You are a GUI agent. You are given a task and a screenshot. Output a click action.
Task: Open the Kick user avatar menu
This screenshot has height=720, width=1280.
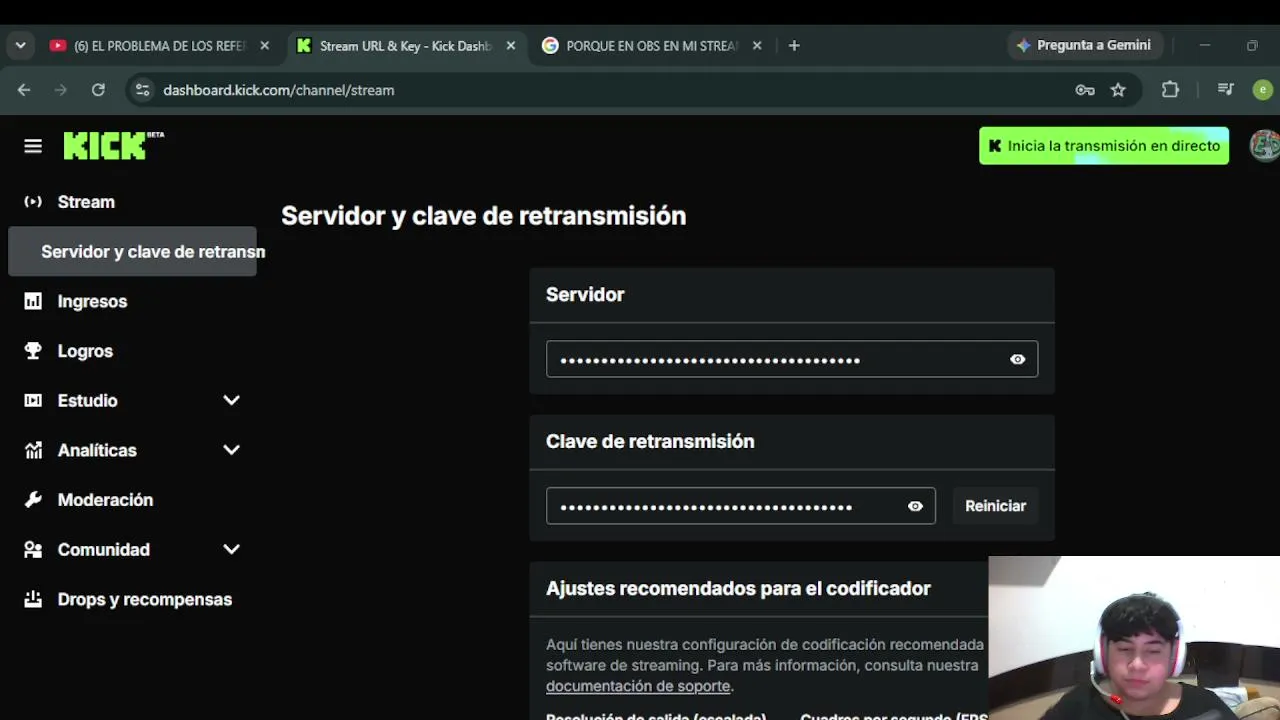click(x=1265, y=146)
